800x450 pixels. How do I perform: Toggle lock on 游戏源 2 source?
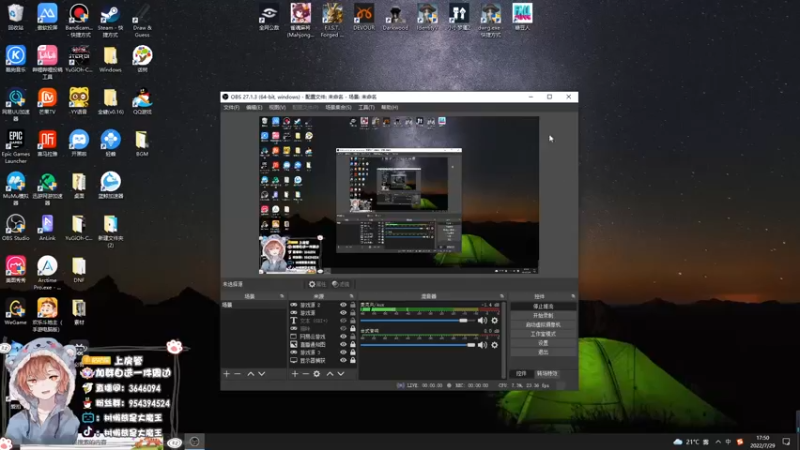(x=353, y=305)
